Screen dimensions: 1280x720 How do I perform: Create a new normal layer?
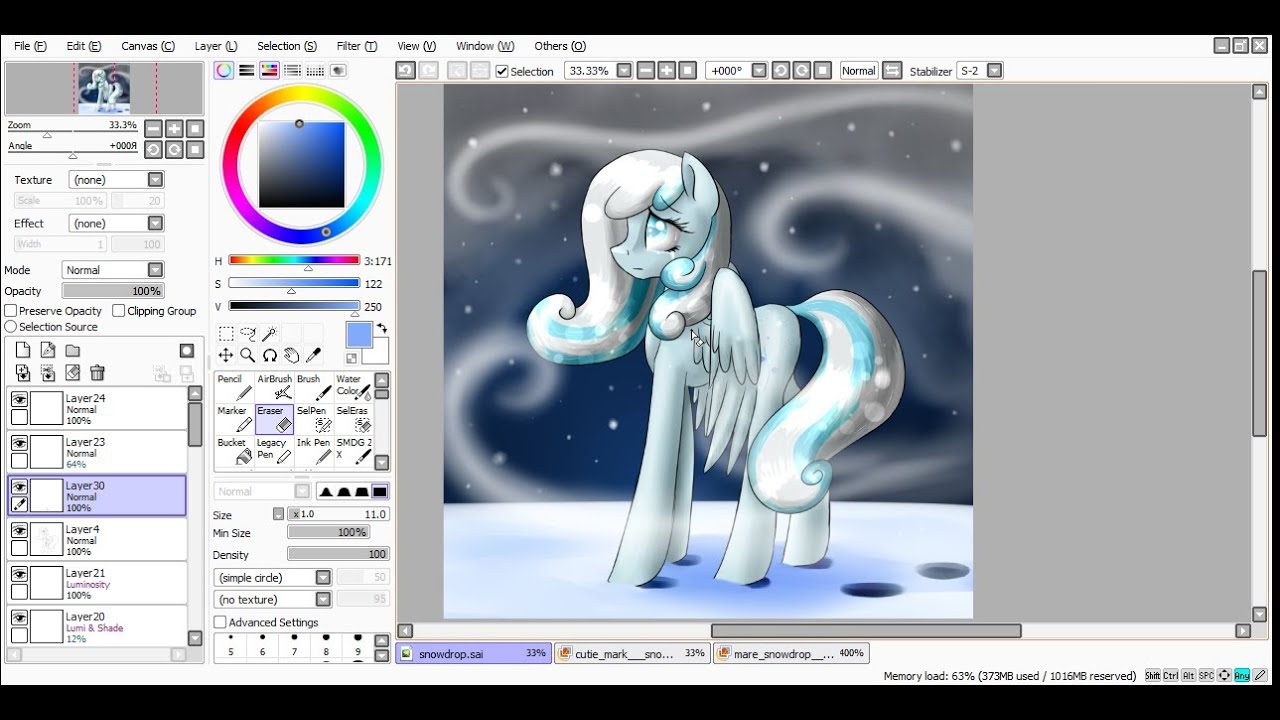tap(23, 350)
